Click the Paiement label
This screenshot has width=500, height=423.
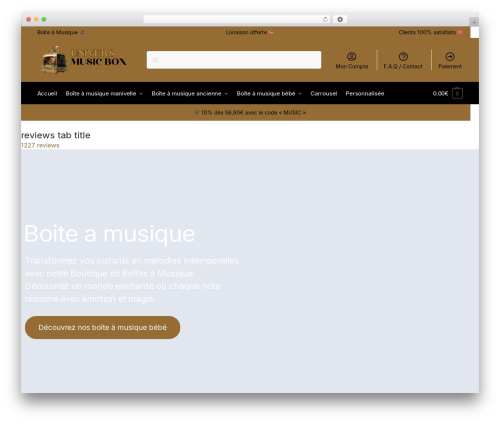coord(450,66)
